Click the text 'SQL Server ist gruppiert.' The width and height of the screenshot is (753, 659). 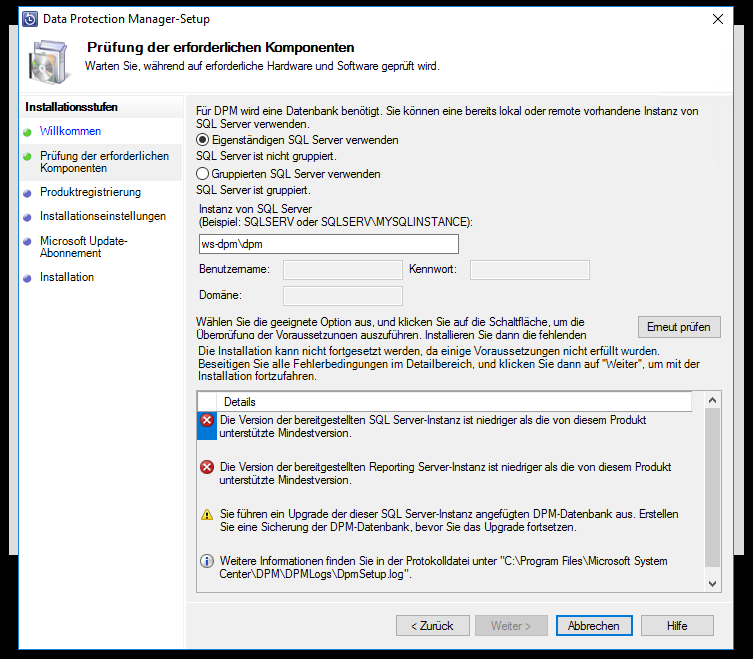253,190
